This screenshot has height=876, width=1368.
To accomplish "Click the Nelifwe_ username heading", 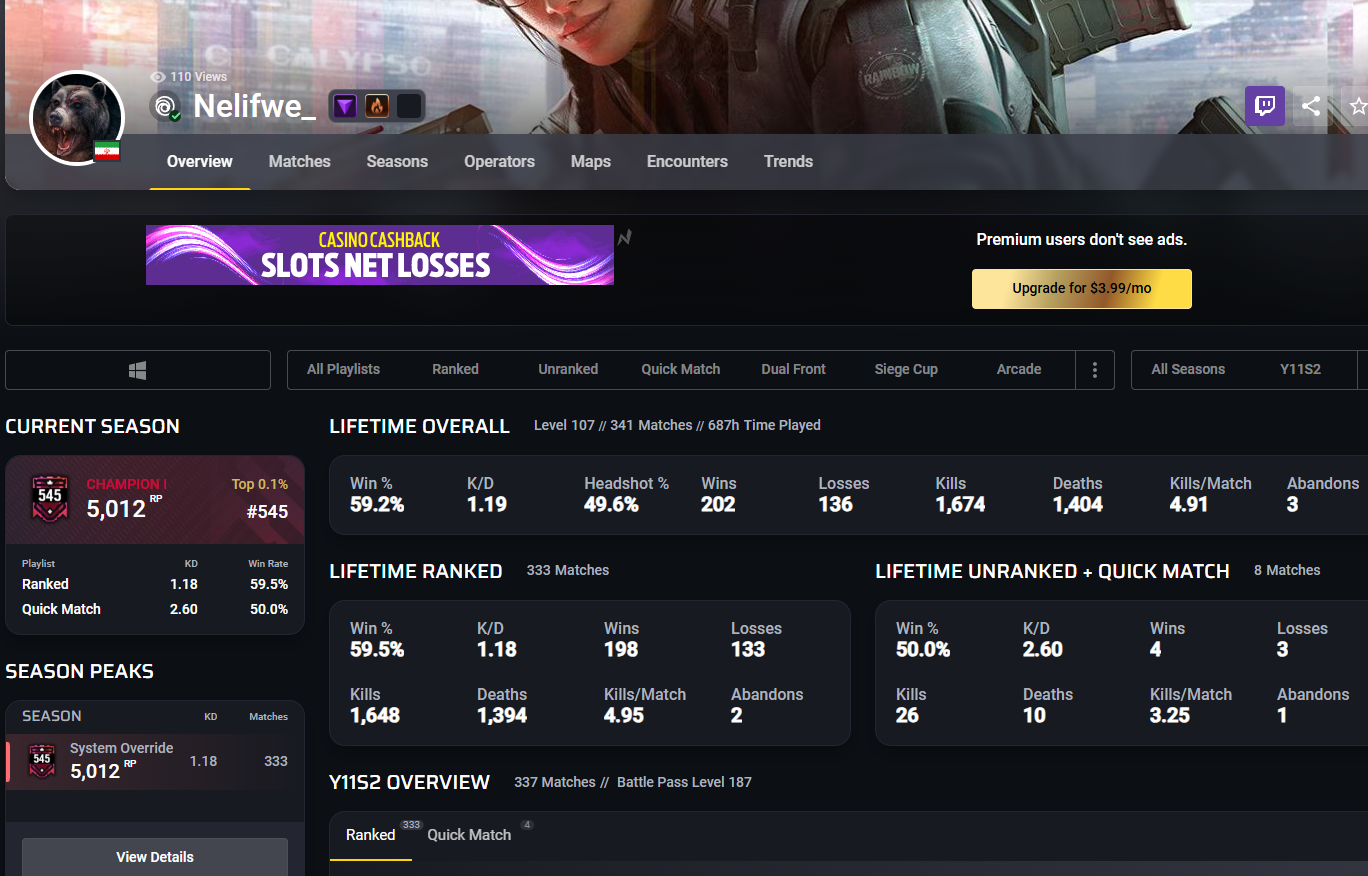I will (x=254, y=106).
